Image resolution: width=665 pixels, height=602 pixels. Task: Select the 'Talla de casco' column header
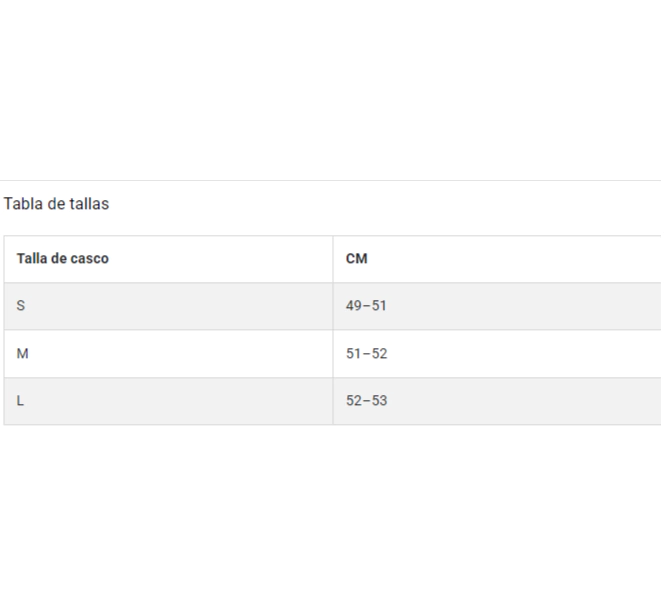pos(168,259)
